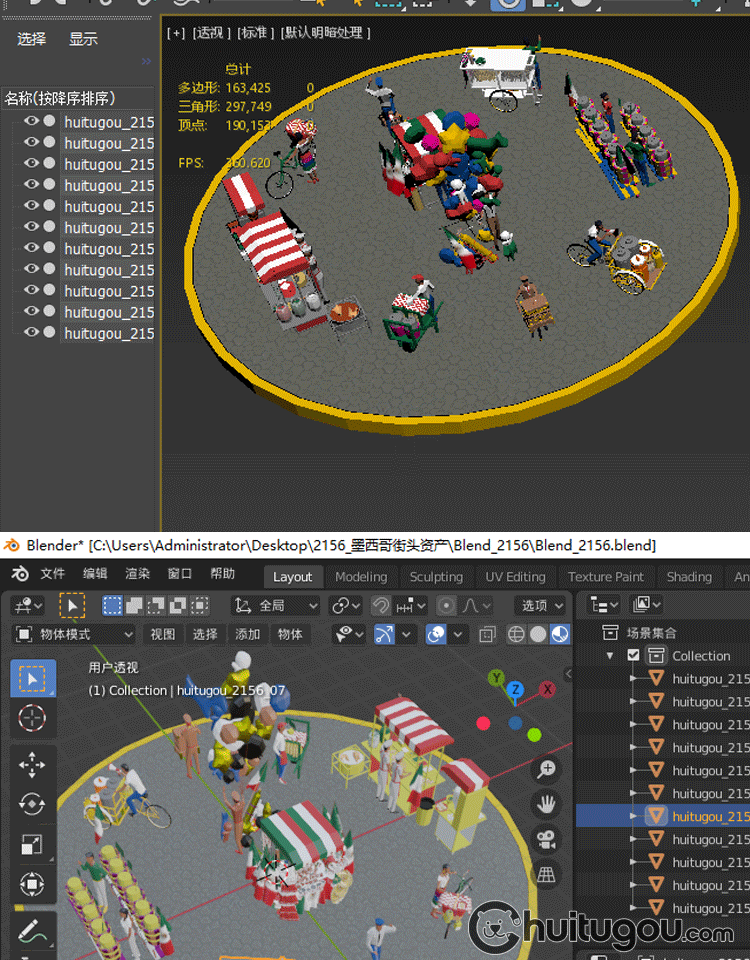Activate the Rotate tool
Viewport: 750px width, 960px height.
(33, 804)
